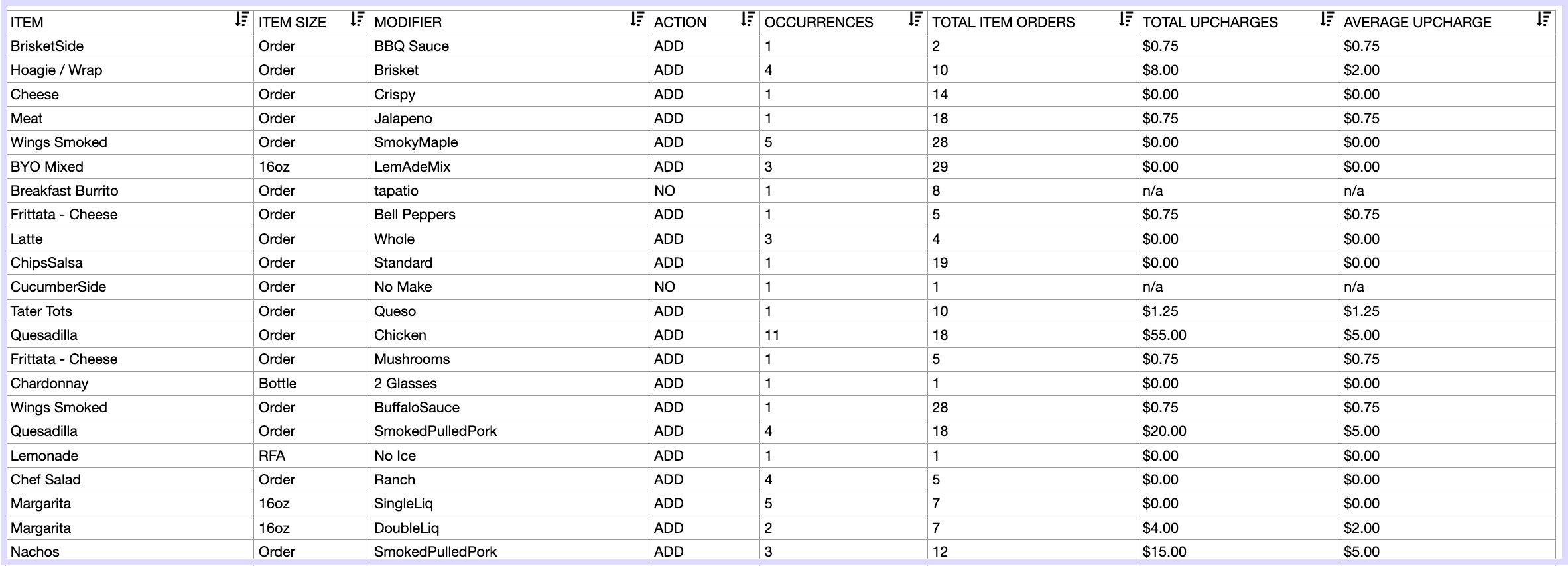Click the DoubleLiq modifier cell
Screen dimensions: 1568x566
pyautogui.click(x=407, y=528)
